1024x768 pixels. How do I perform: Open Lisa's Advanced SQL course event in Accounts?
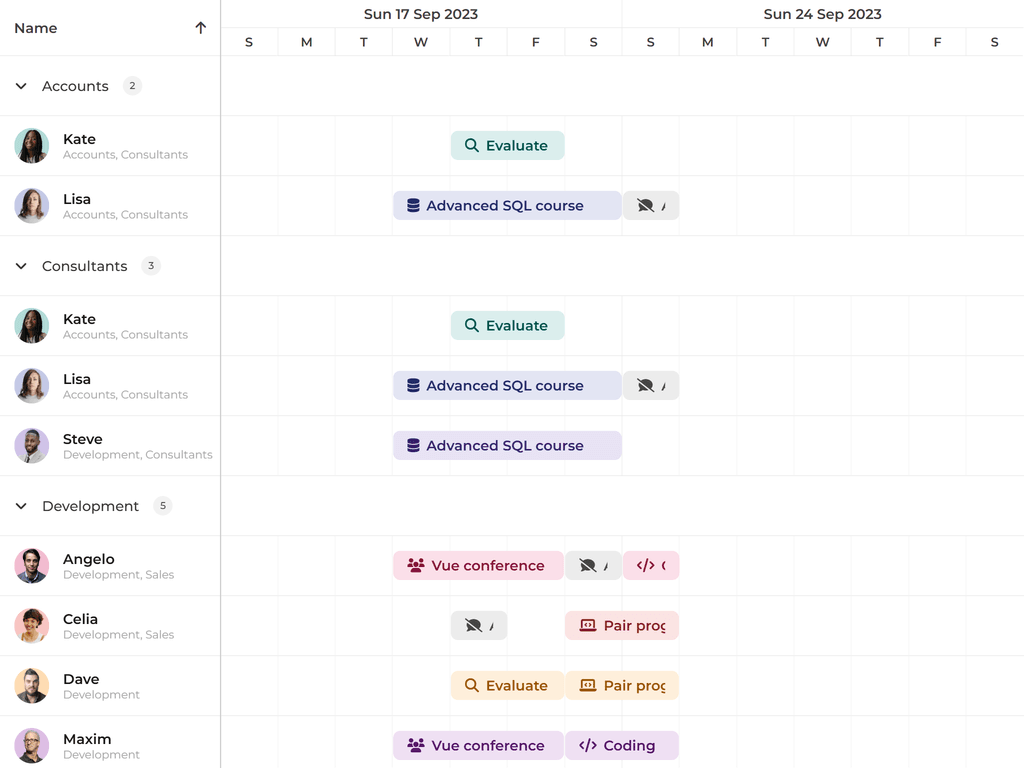[507, 206]
